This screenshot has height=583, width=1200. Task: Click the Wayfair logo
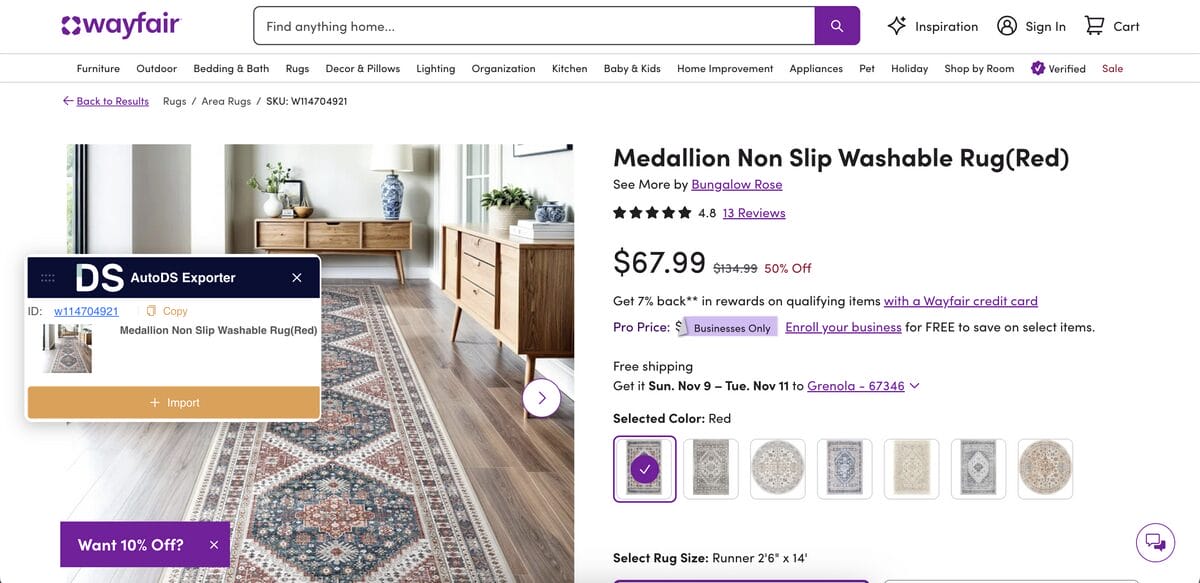(x=120, y=24)
